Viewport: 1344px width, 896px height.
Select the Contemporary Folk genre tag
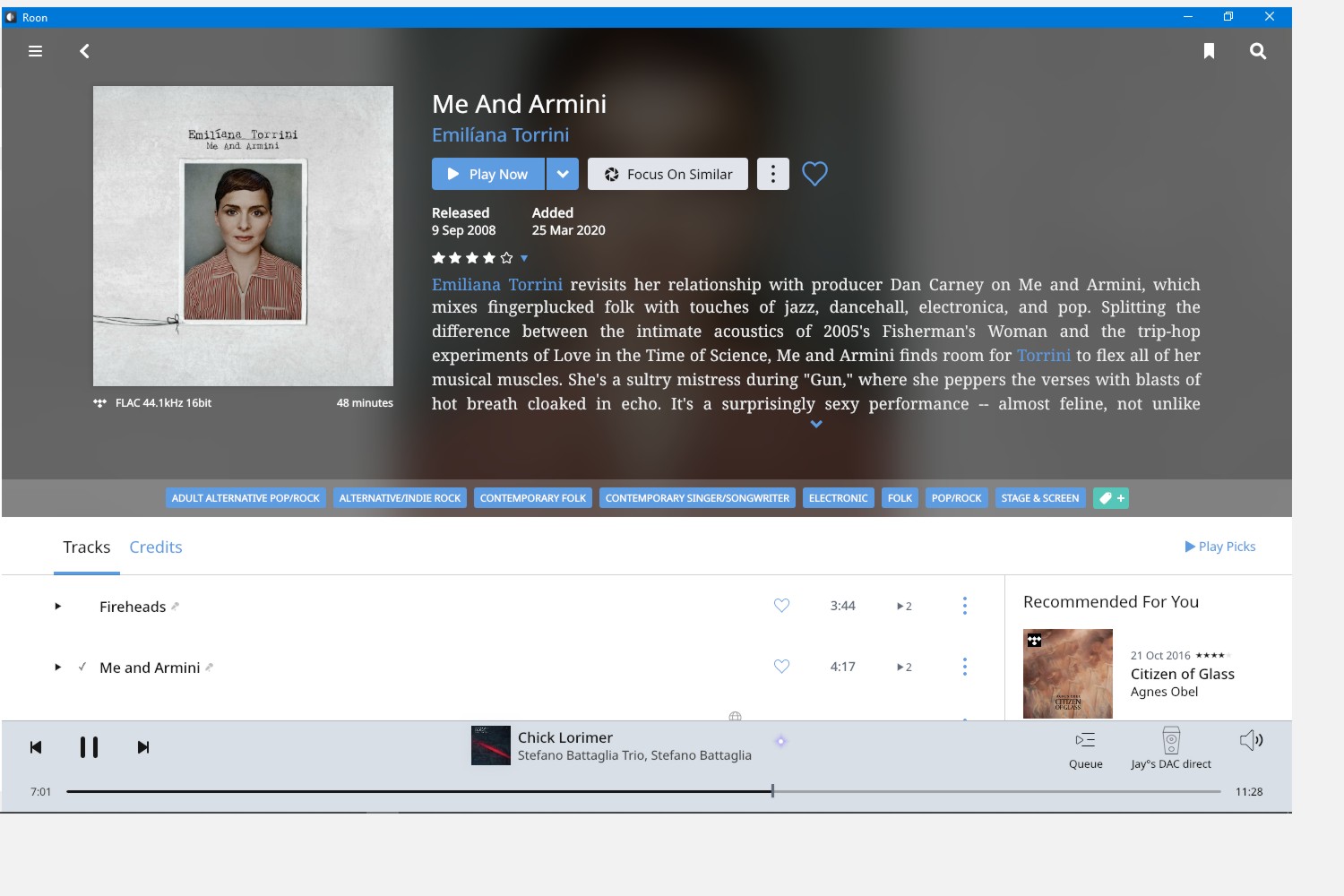(533, 498)
